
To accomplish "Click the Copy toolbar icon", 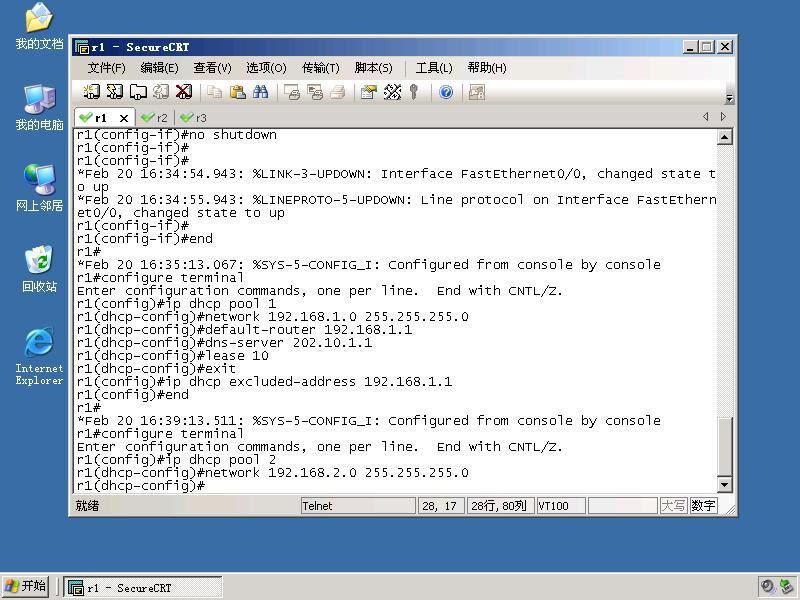I will [214, 92].
